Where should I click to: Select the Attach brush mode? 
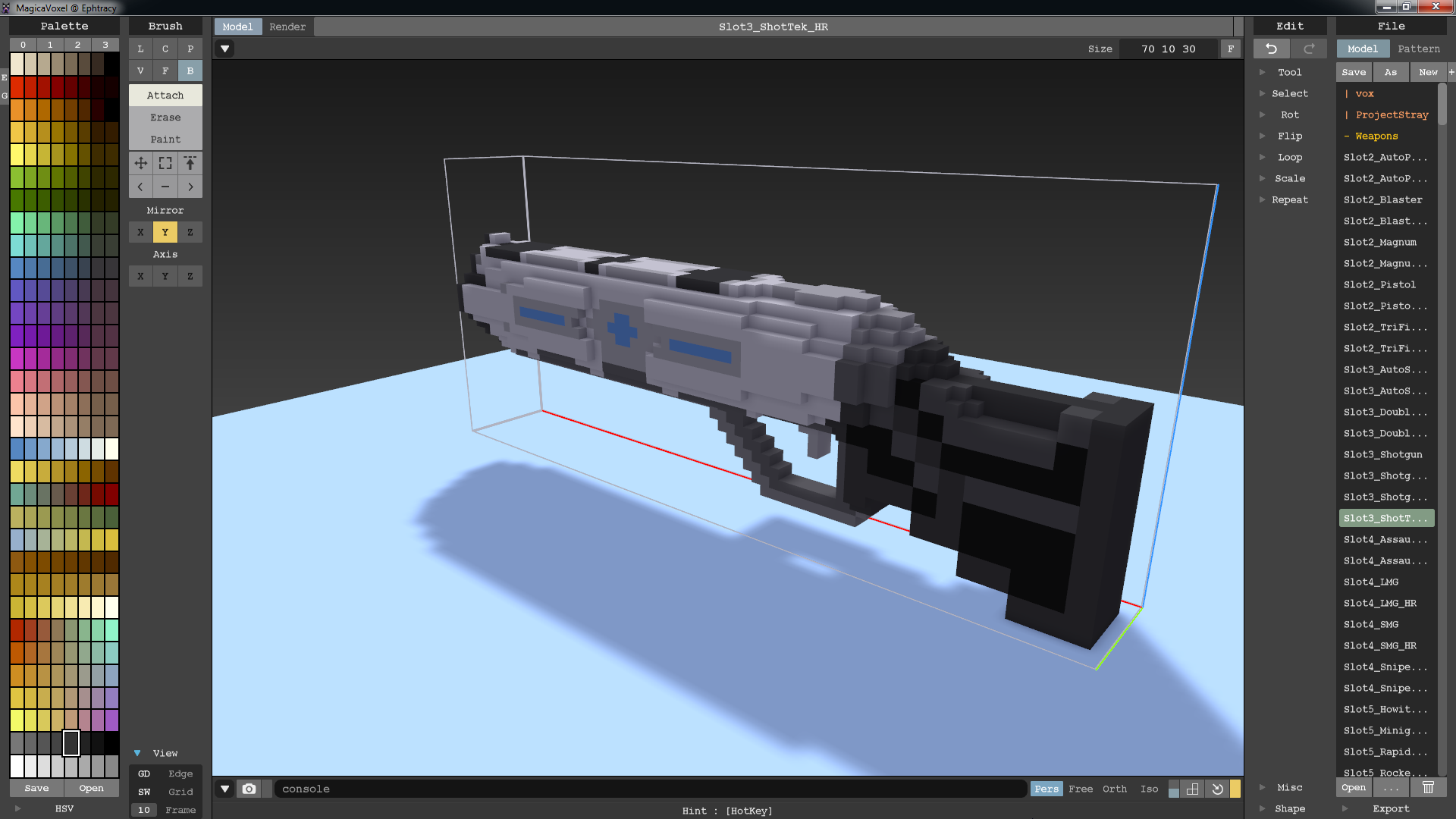[x=165, y=95]
